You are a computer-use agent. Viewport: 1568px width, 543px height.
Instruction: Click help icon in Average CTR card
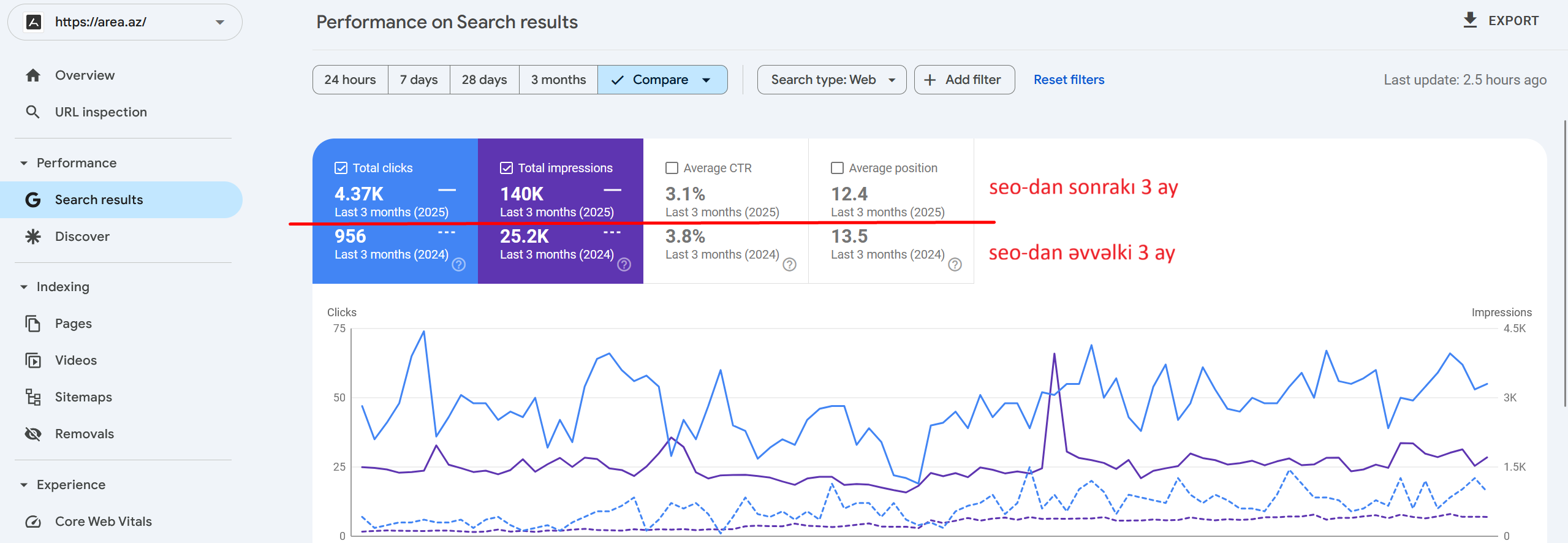coord(789,264)
